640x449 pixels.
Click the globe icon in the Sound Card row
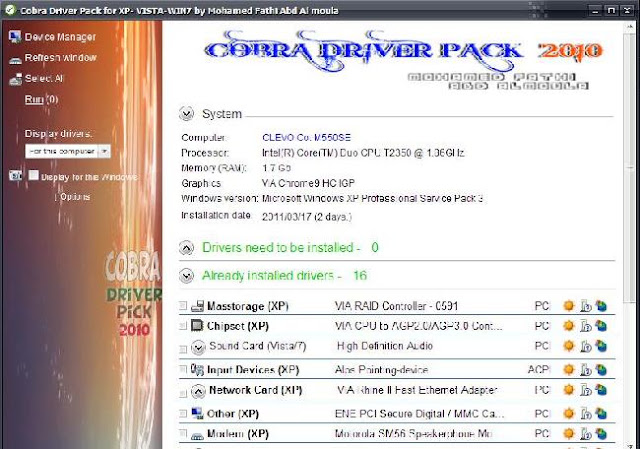pyautogui.click(x=601, y=346)
